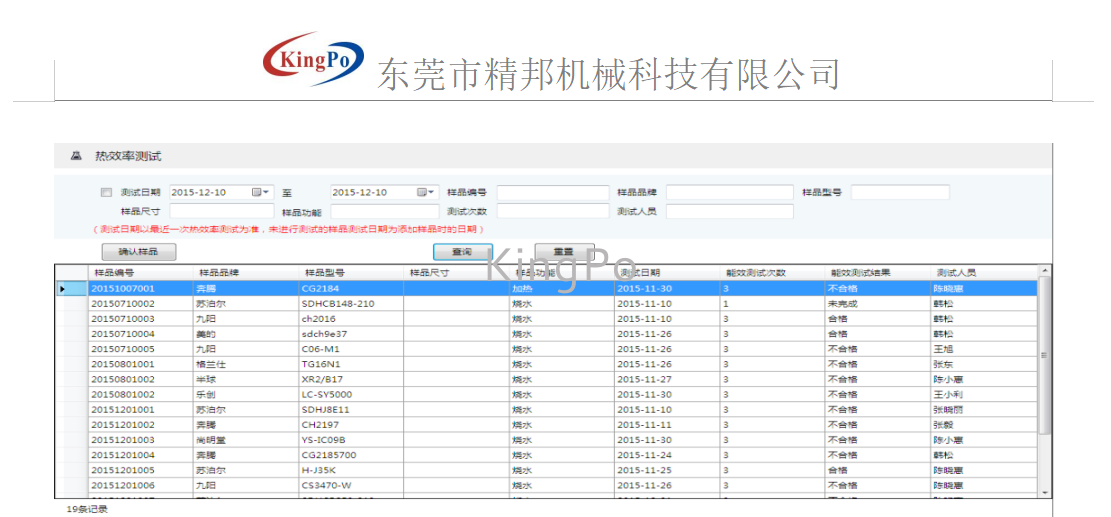Click model cell sdch9e37
1111x517 pixels.
pos(351,334)
